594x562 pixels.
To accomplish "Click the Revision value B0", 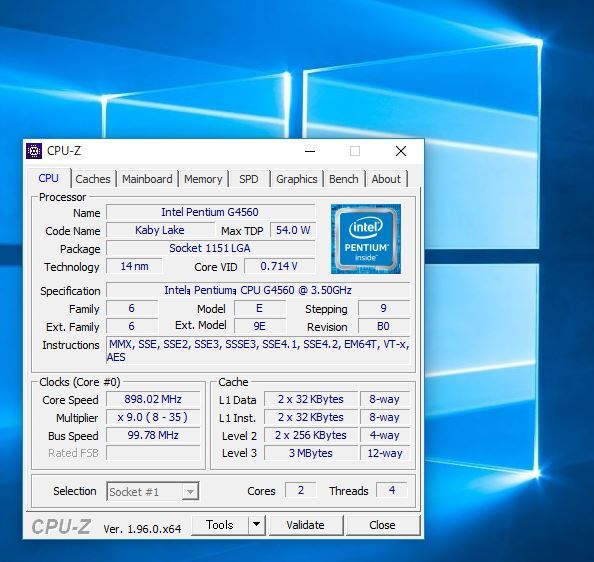I will [x=384, y=326].
